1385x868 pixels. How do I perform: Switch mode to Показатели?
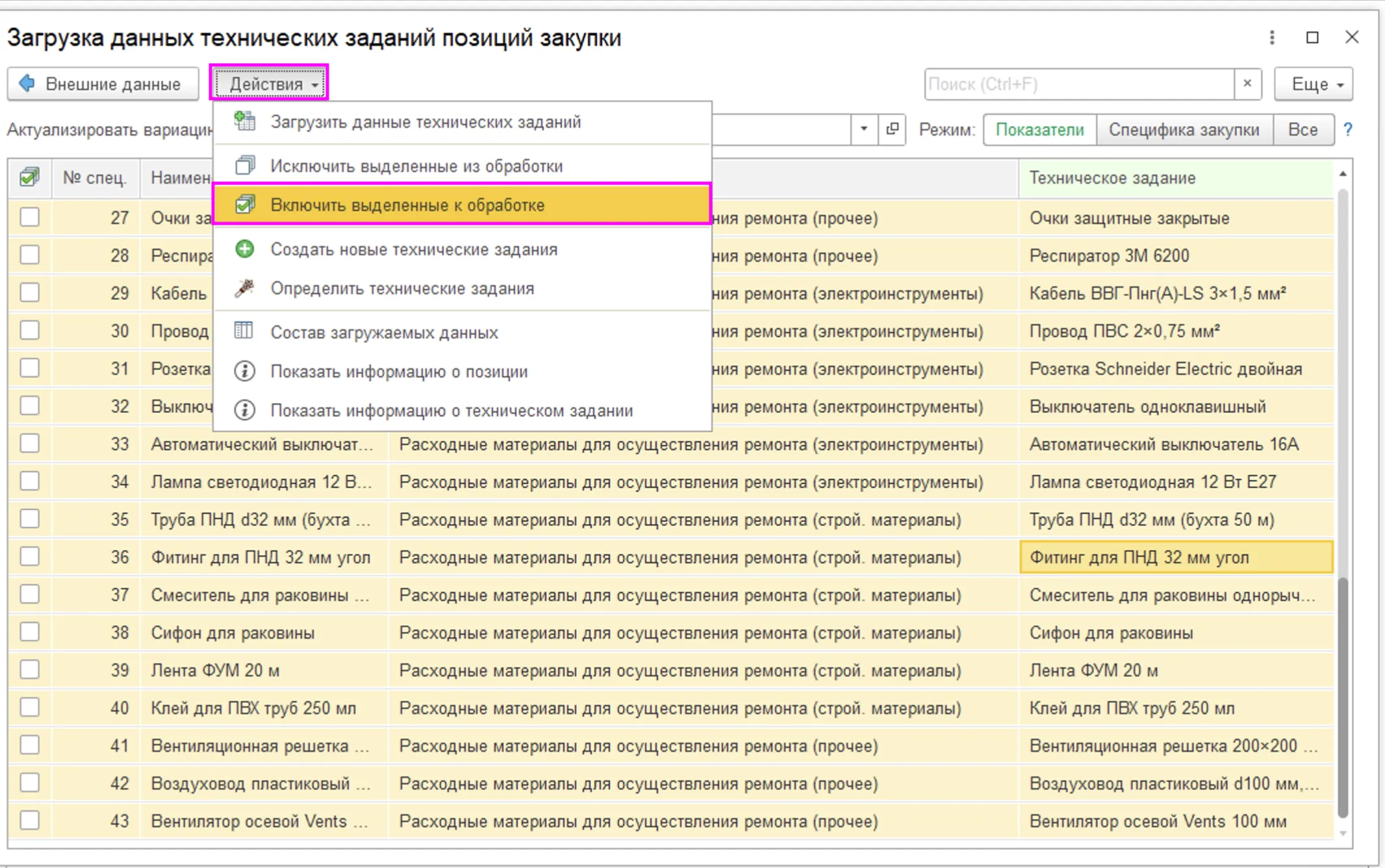coord(1039,129)
